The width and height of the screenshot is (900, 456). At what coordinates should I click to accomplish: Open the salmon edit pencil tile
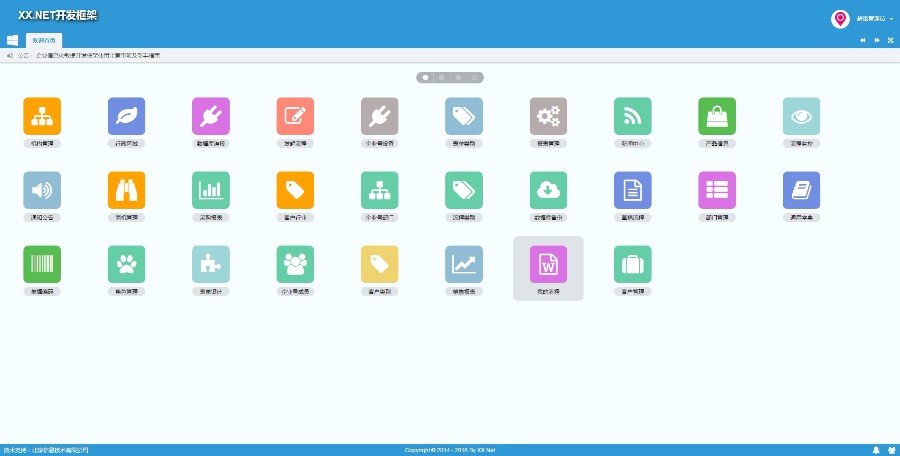click(x=295, y=116)
